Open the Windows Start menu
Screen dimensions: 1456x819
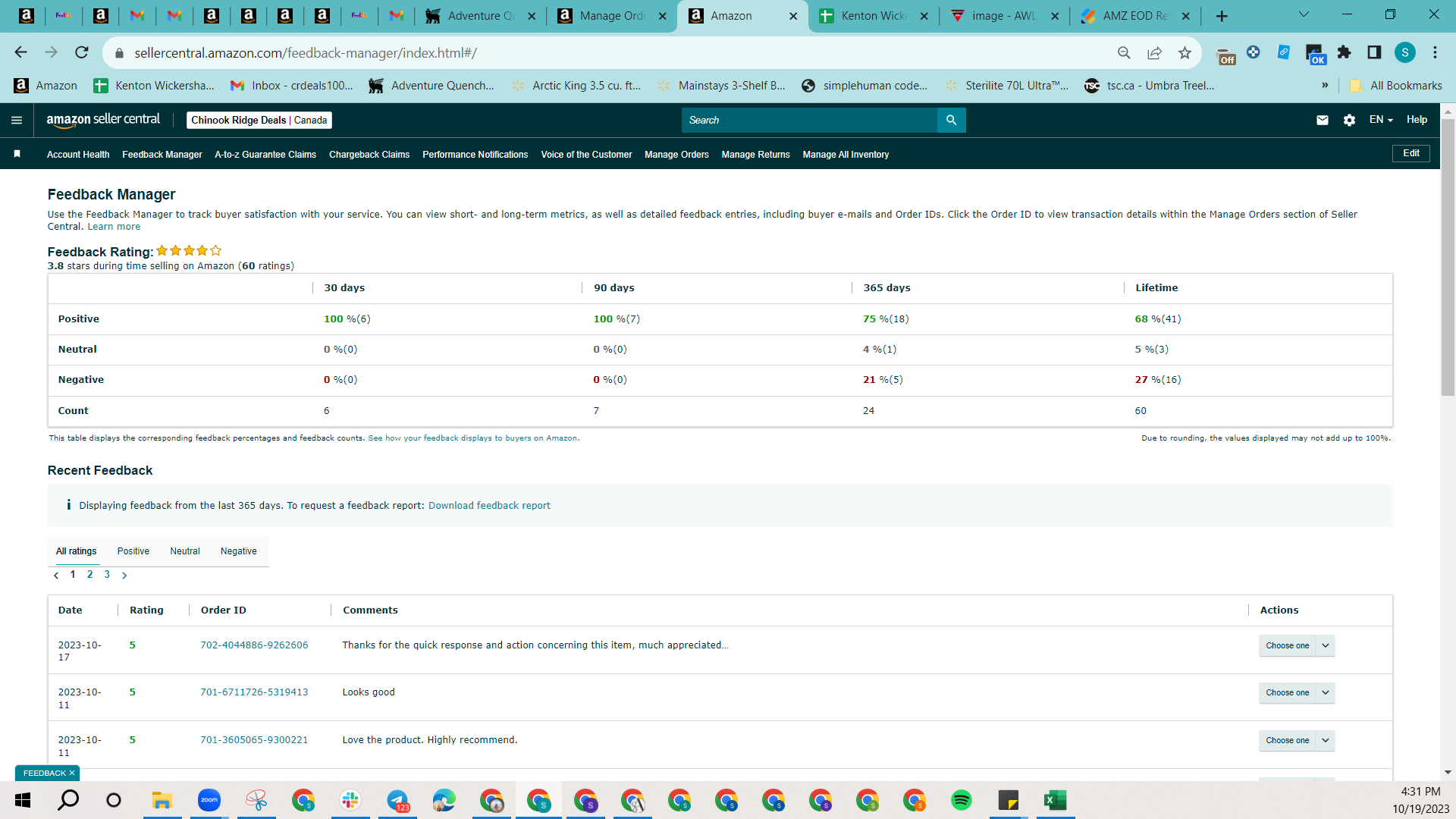[x=23, y=800]
